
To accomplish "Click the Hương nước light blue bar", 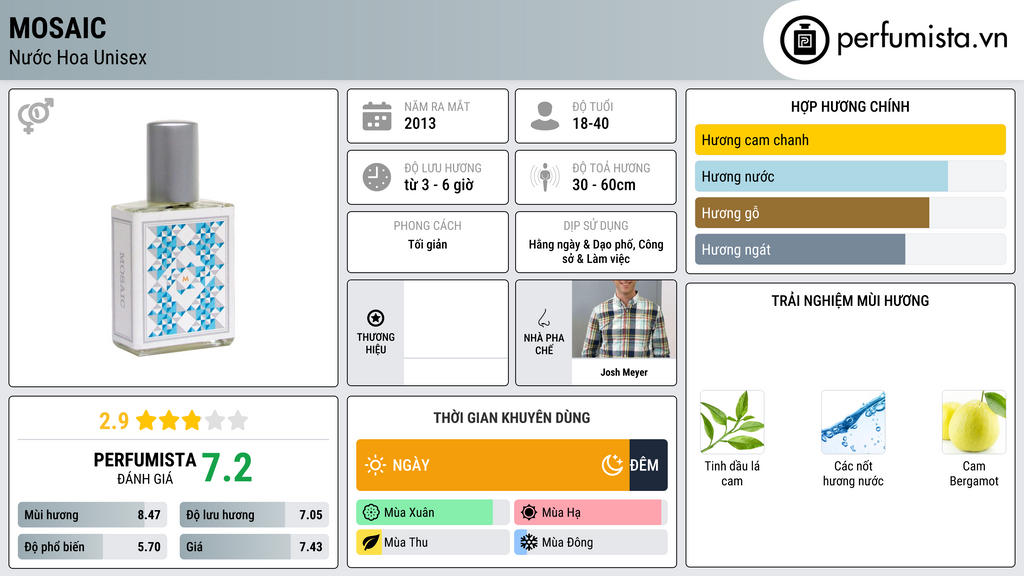I will point(822,176).
